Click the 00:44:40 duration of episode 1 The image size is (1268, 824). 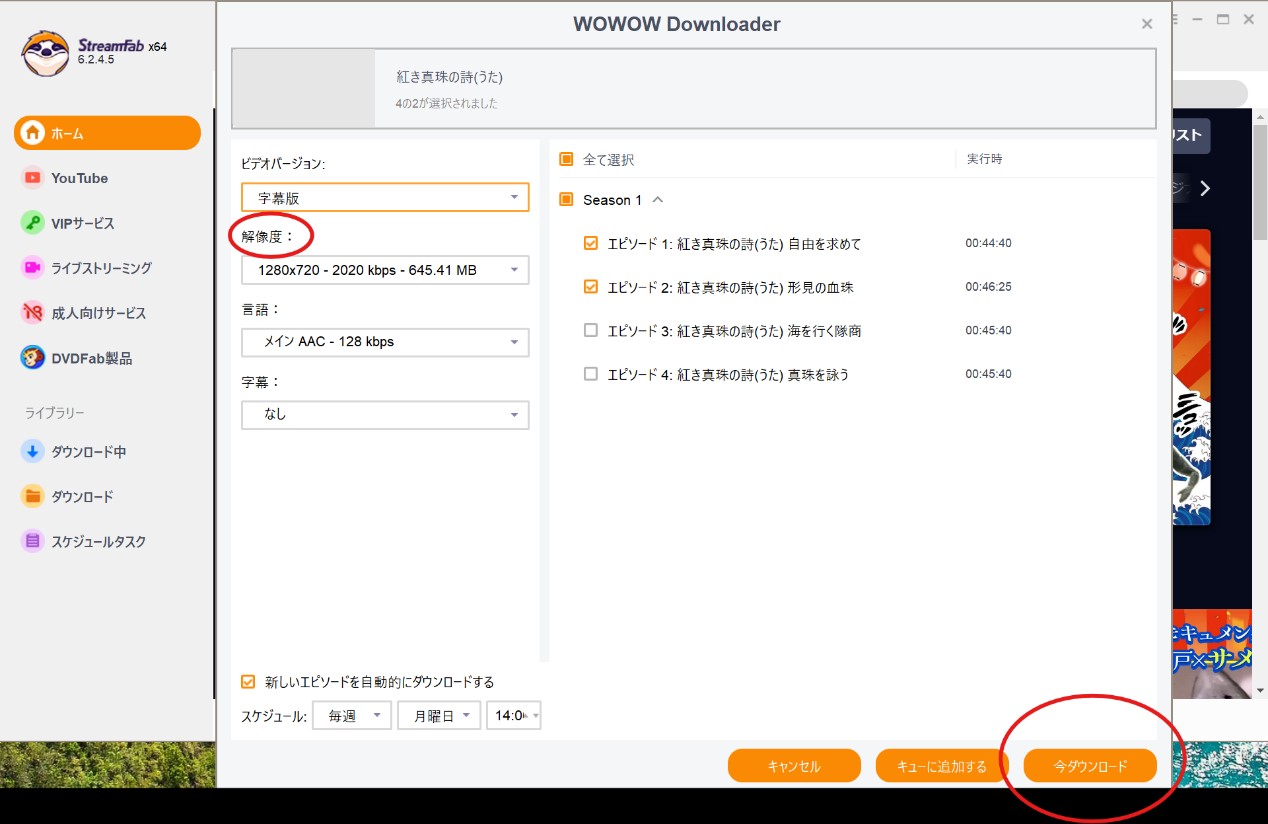[988, 243]
